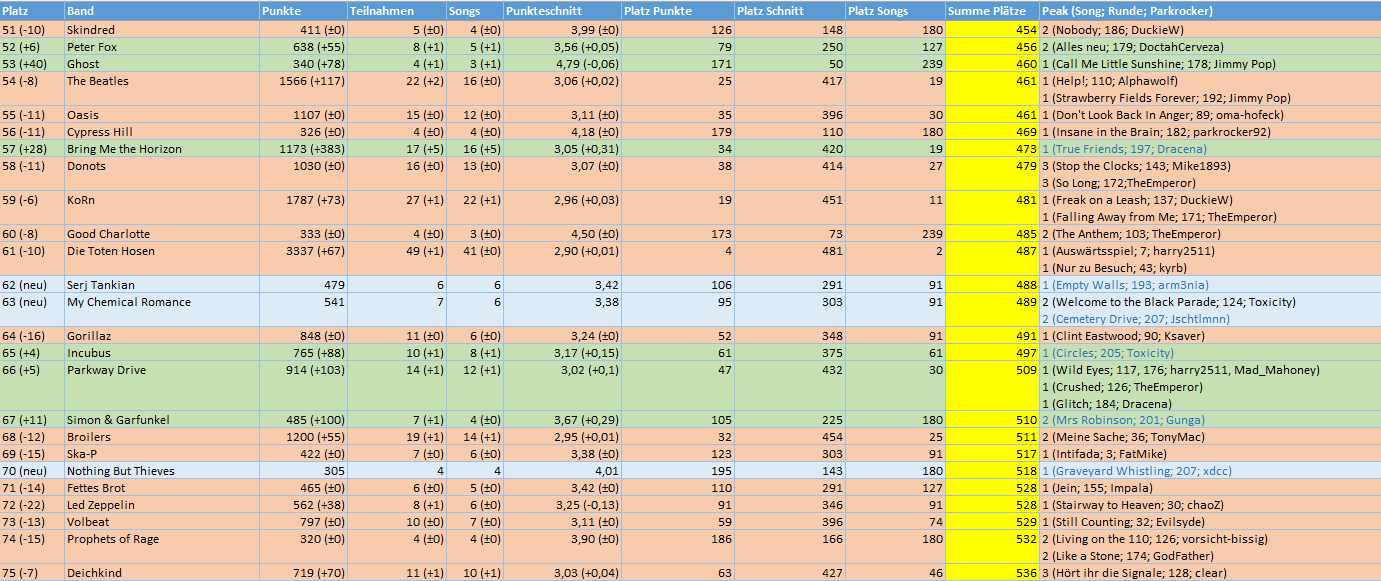Select the "Serj Tankian" cell
The height and width of the screenshot is (581, 1381).
(x=161, y=285)
